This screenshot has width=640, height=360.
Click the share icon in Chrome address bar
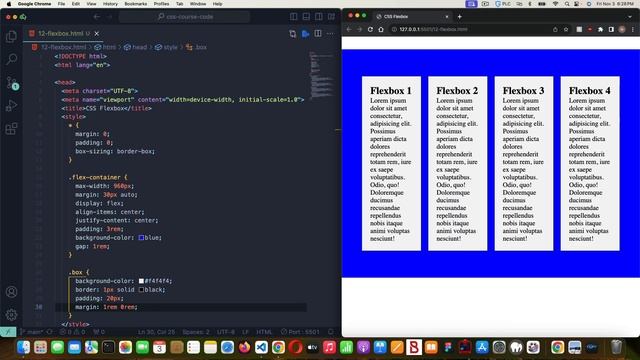click(x=555, y=29)
